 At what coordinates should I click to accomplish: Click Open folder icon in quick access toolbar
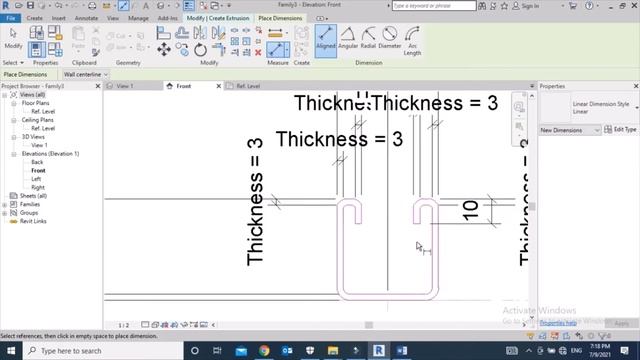19,6
